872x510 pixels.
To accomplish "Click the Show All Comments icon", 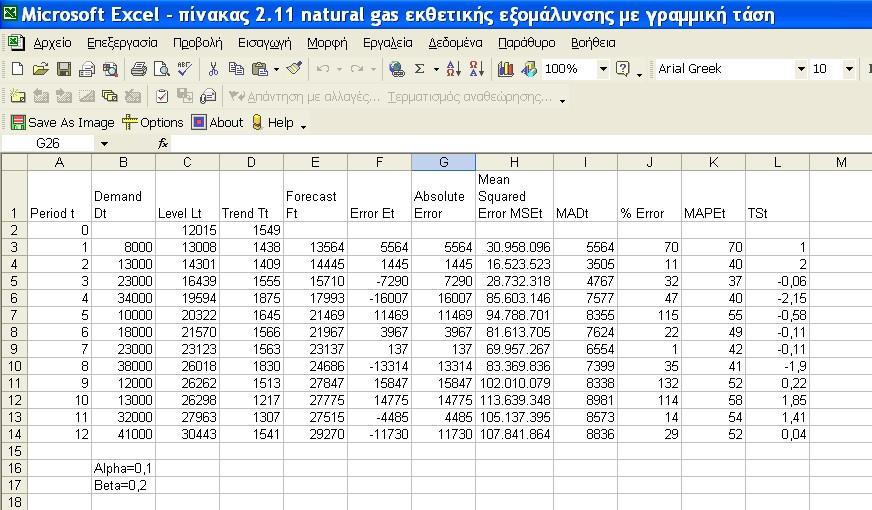I will coord(110,96).
